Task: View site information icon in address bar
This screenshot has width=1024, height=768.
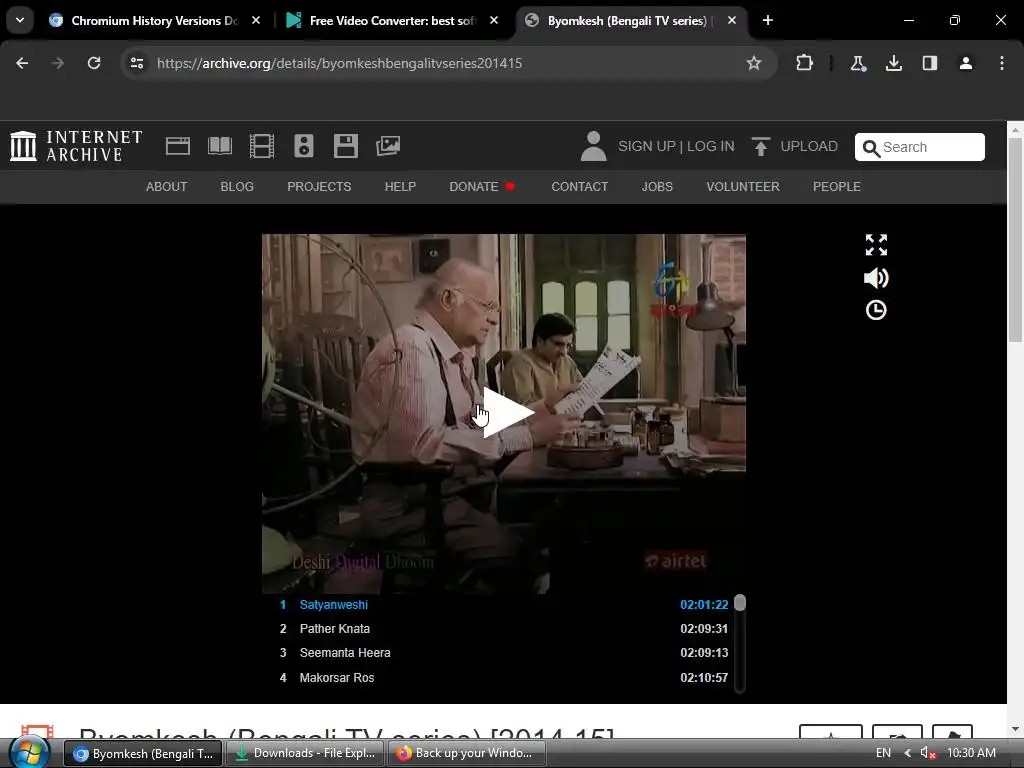Action: [x=136, y=63]
